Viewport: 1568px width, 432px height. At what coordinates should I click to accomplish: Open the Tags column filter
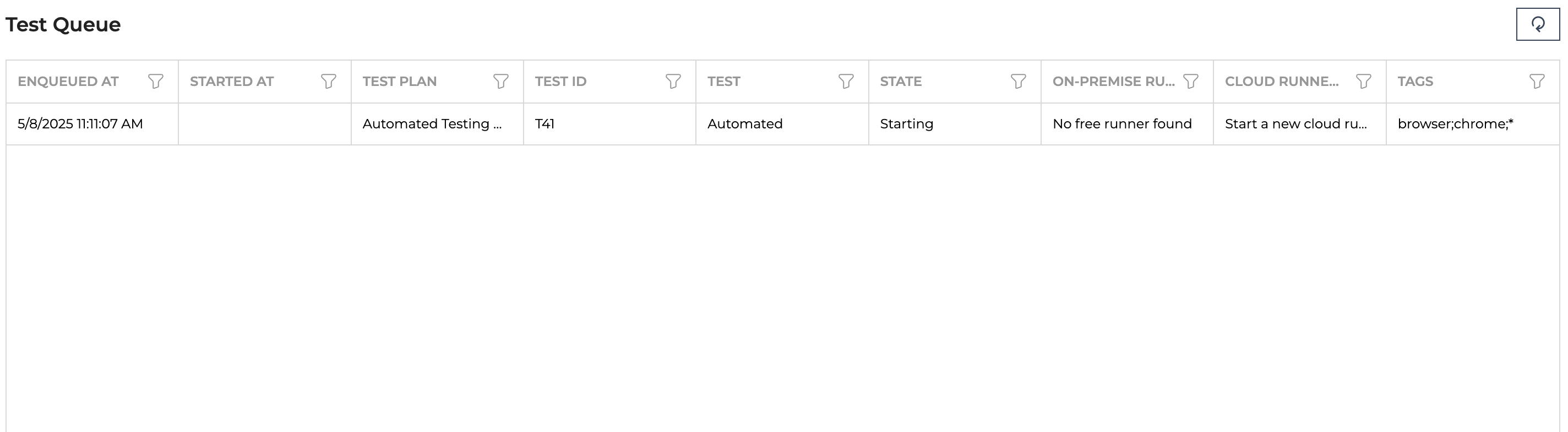pyautogui.click(x=1537, y=81)
